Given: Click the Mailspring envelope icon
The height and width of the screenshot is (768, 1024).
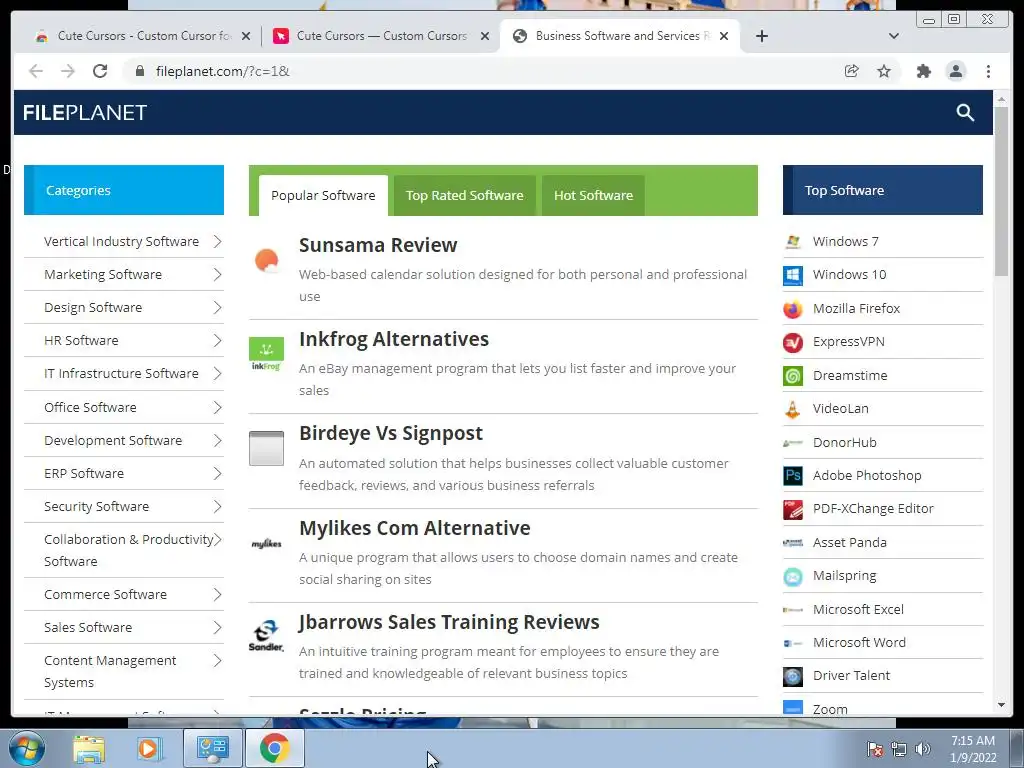Looking at the screenshot, I should click(x=793, y=576).
